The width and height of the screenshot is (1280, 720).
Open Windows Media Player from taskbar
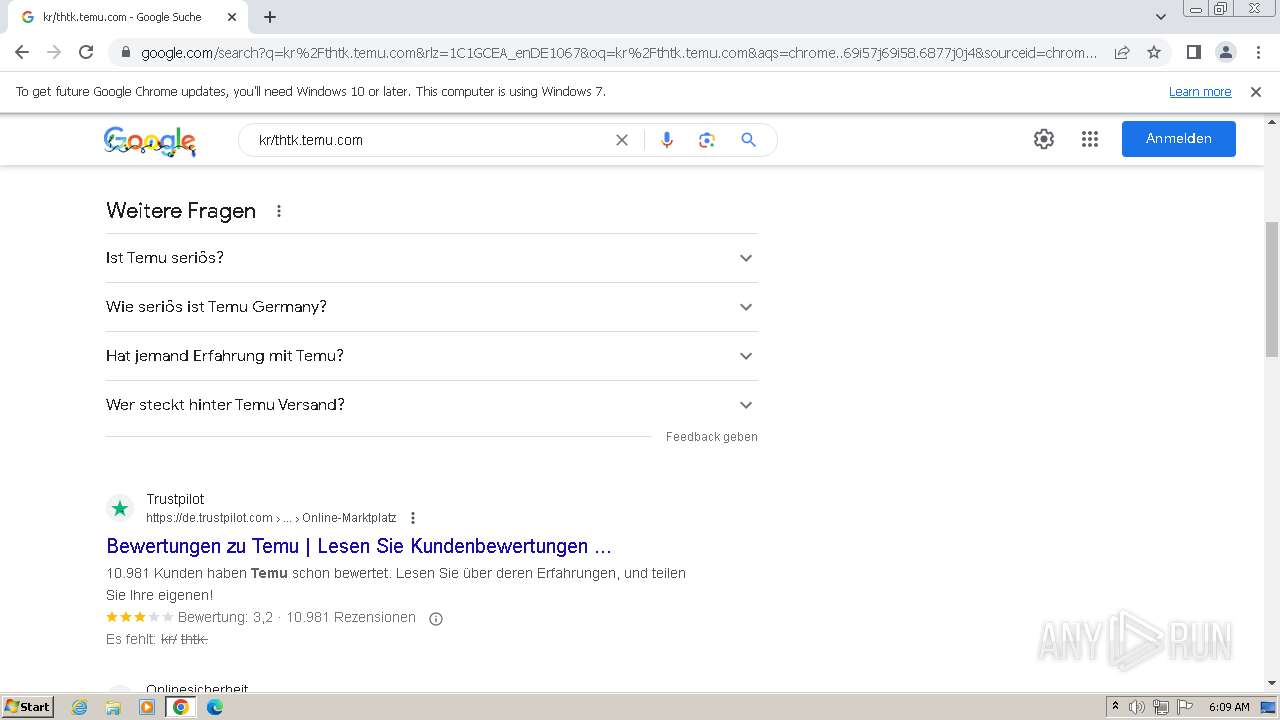click(x=147, y=707)
